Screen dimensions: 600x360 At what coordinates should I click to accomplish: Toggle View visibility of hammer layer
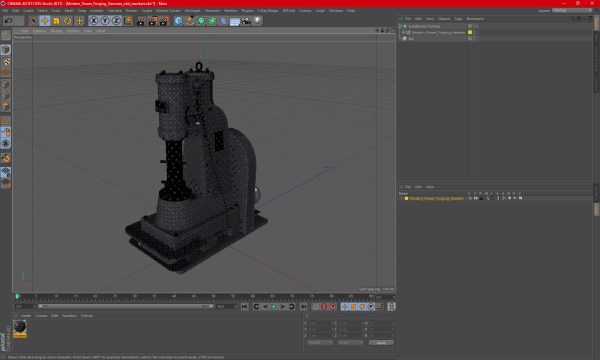click(x=476, y=198)
